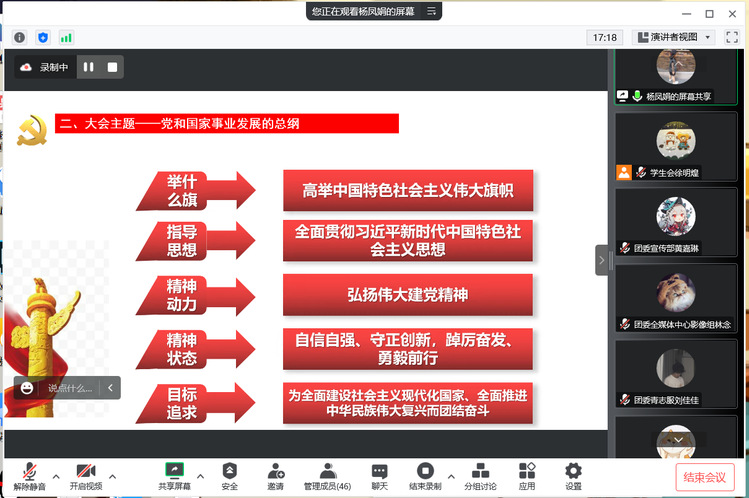749x498 pixels.
Task: Click the emoji reaction smiley icon
Action: (27, 388)
